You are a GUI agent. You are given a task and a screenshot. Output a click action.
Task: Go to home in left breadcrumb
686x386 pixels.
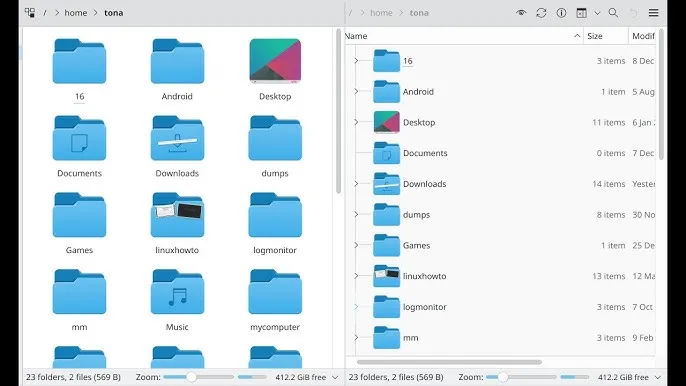[76, 13]
